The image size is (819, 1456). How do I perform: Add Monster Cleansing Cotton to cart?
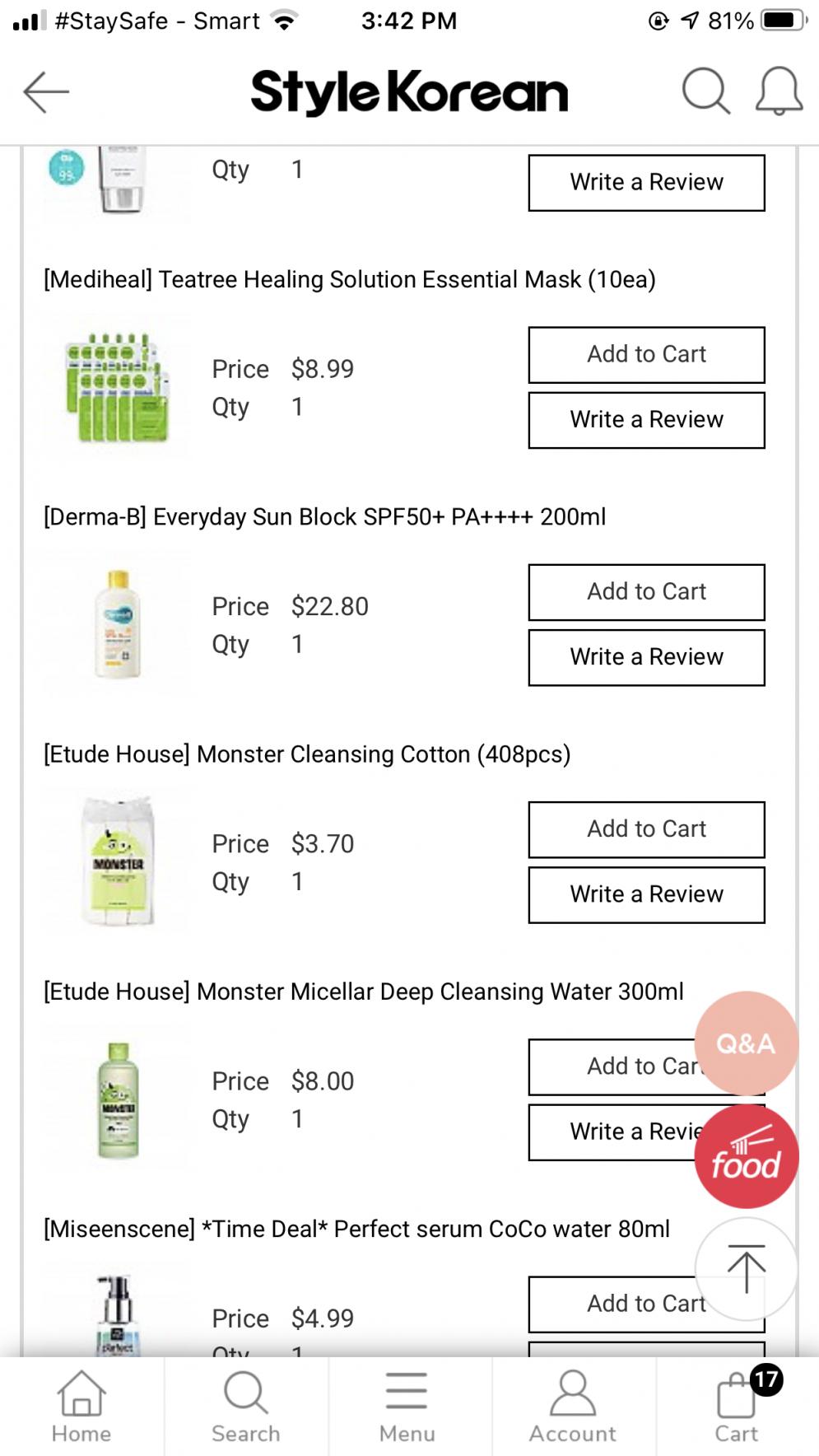(646, 829)
